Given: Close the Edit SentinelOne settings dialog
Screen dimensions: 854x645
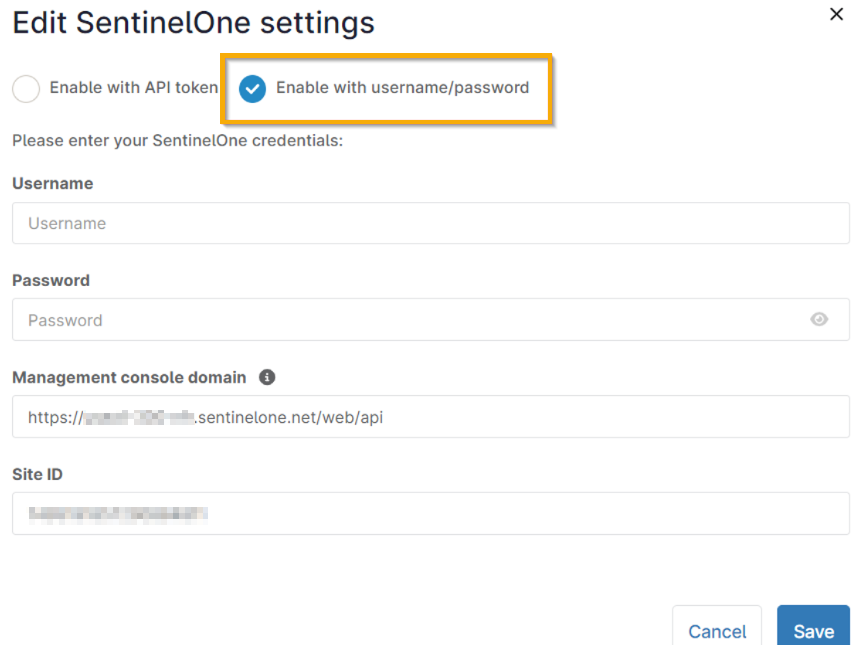Looking at the screenshot, I should click(837, 14).
